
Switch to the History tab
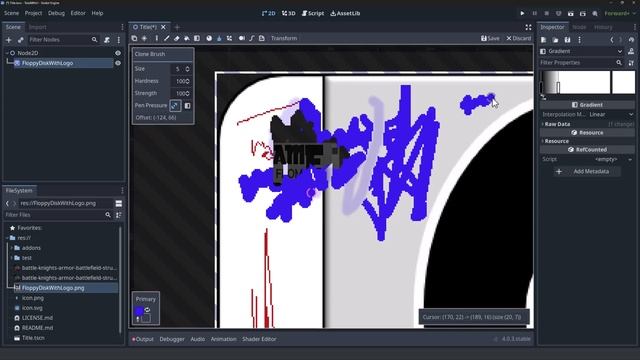(603, 27)
